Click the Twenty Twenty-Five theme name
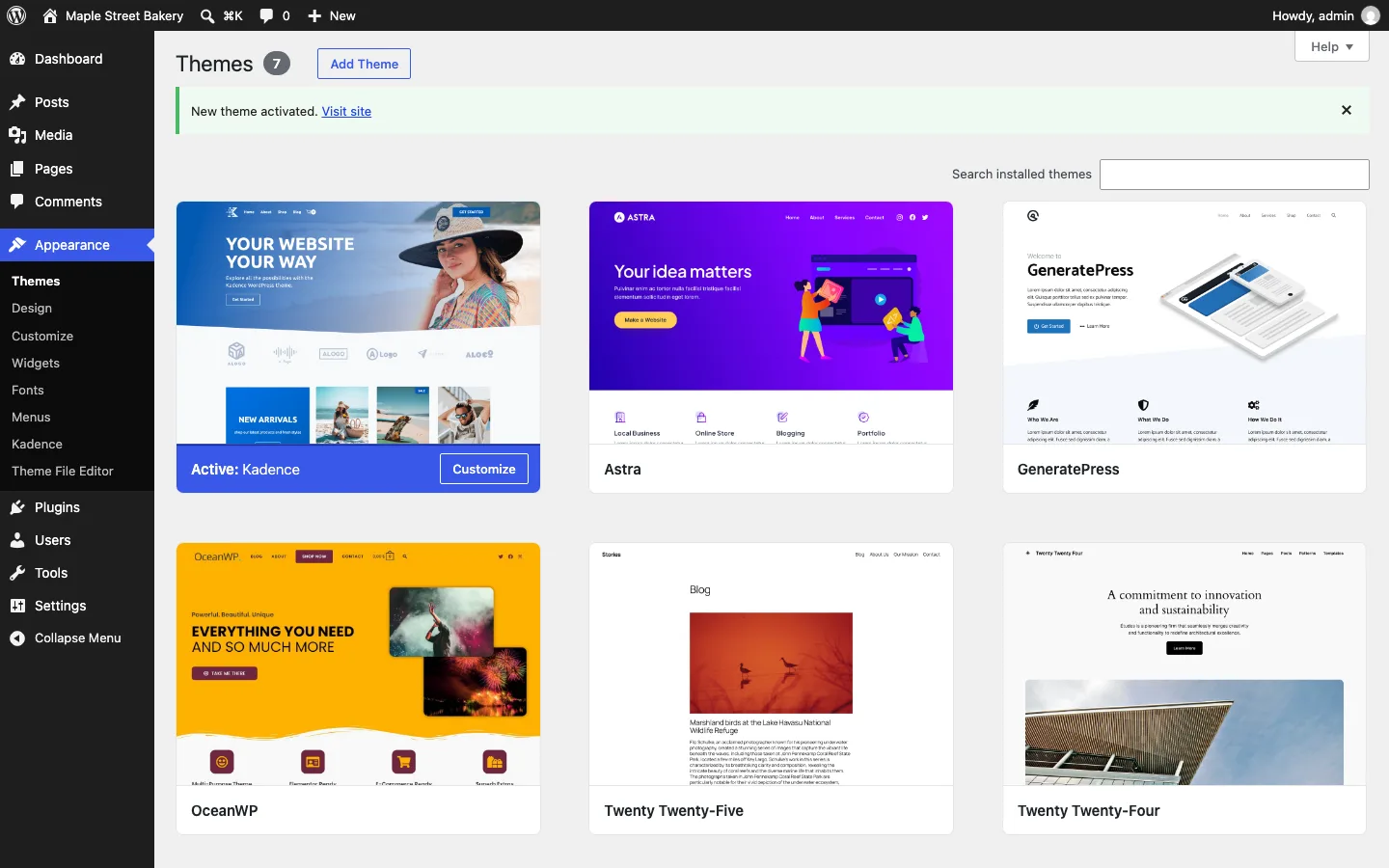Screen dimensions: 1389x868 point(673,811)
